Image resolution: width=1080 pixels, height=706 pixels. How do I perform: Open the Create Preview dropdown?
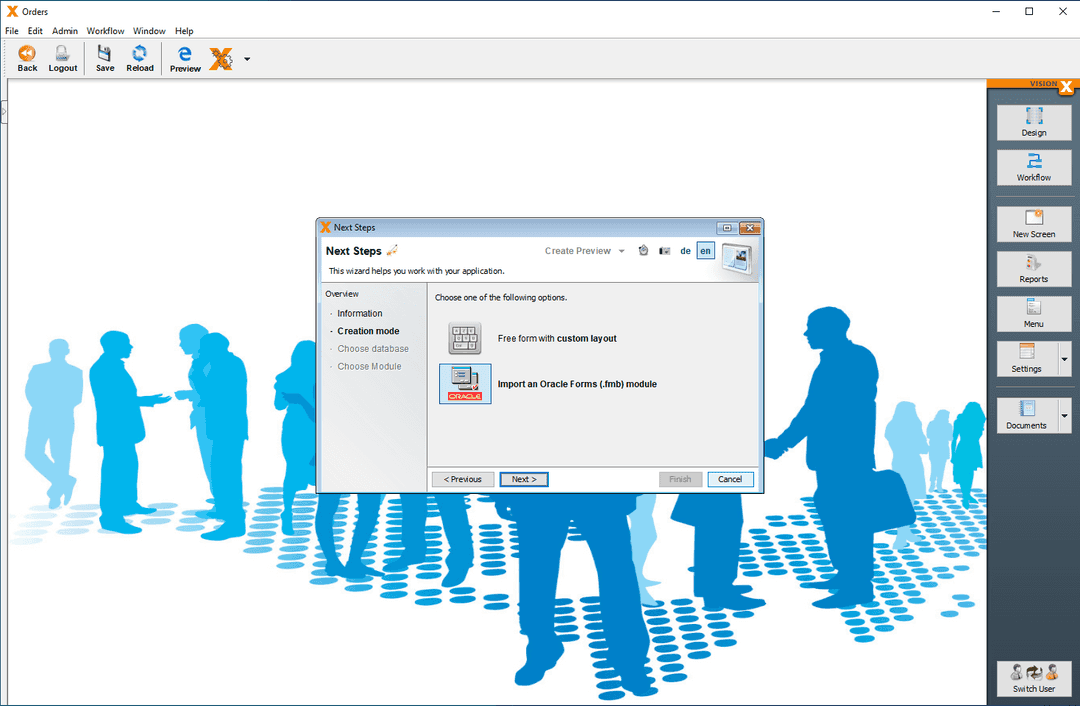pyautogui.click(x=584, y=251)
